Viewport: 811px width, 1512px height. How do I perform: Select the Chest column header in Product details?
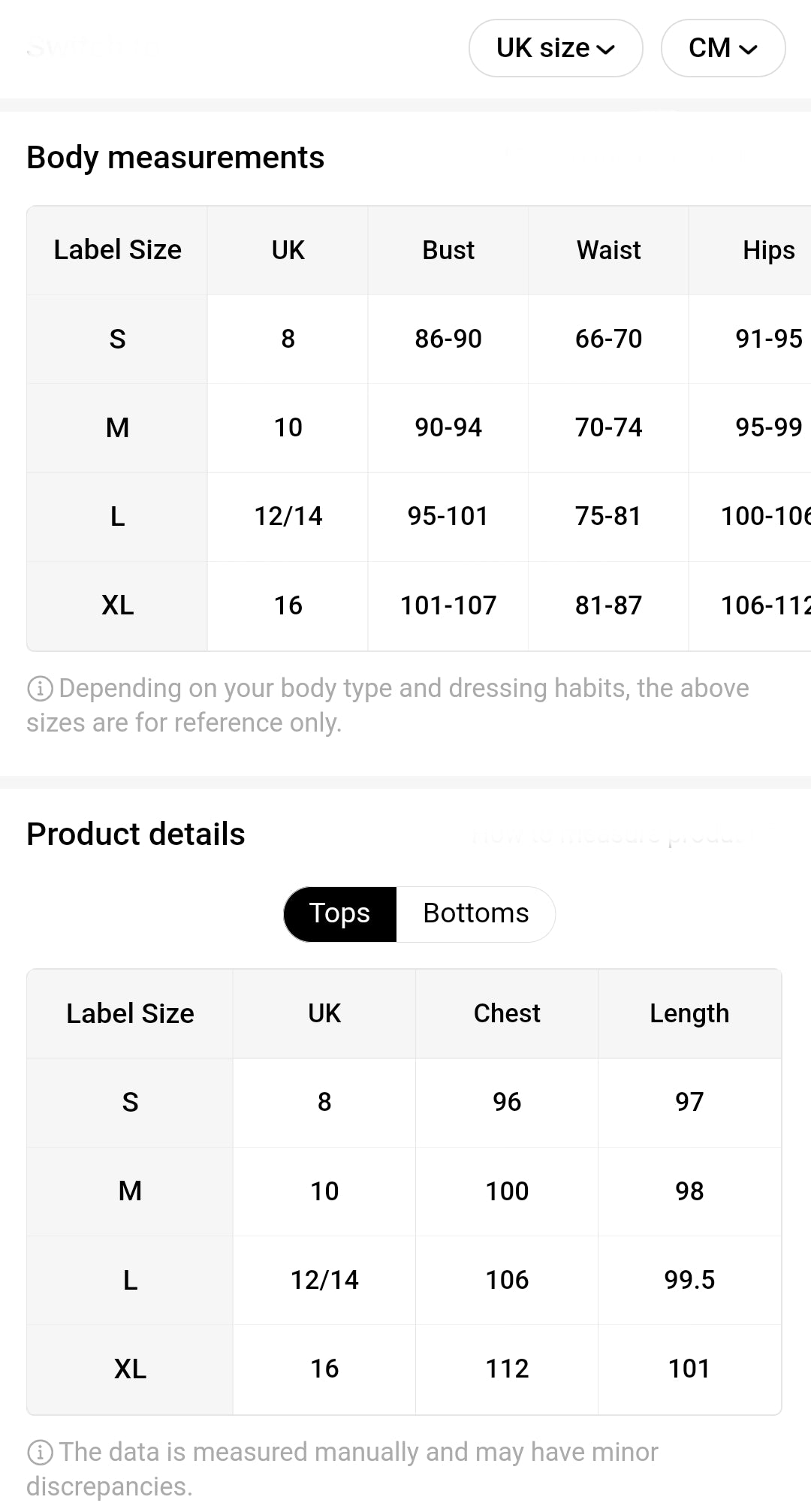point(507,1013)
